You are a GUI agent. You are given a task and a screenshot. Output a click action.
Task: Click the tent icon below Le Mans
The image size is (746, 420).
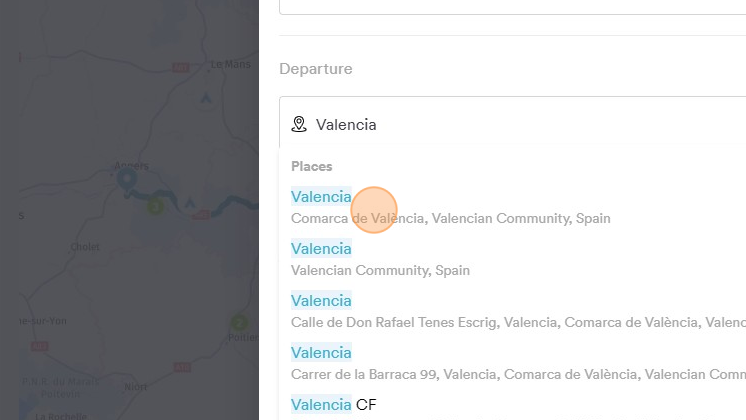point(206,98)
